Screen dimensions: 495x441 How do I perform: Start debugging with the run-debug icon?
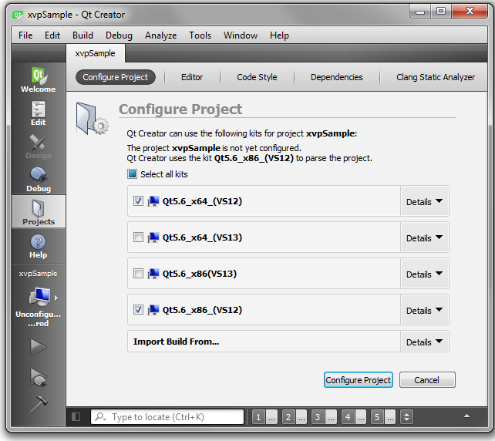[38, 377]
